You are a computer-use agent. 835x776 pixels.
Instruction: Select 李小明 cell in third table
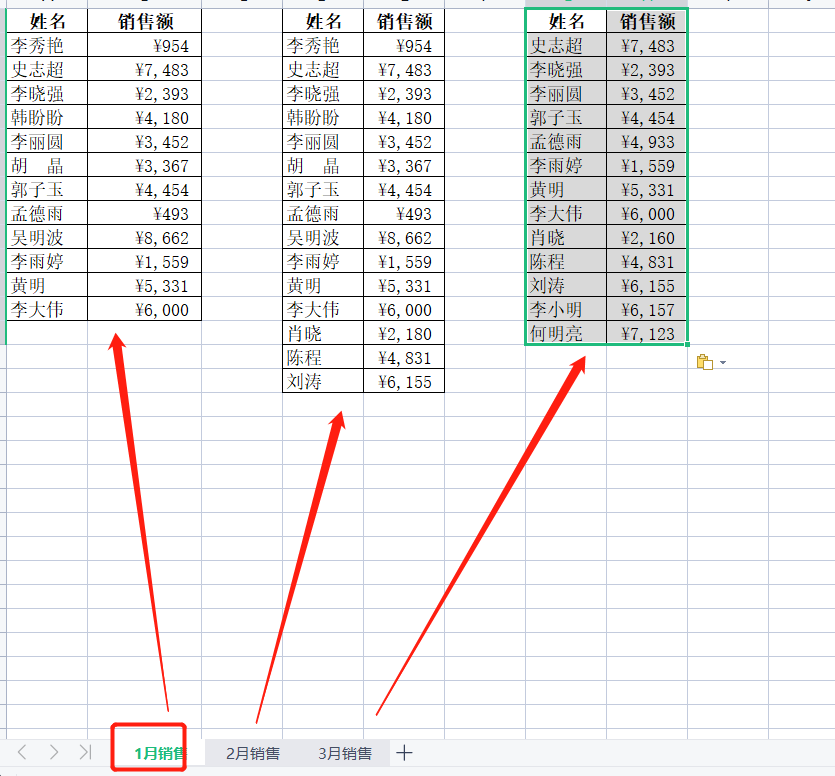tap(566, 309)
